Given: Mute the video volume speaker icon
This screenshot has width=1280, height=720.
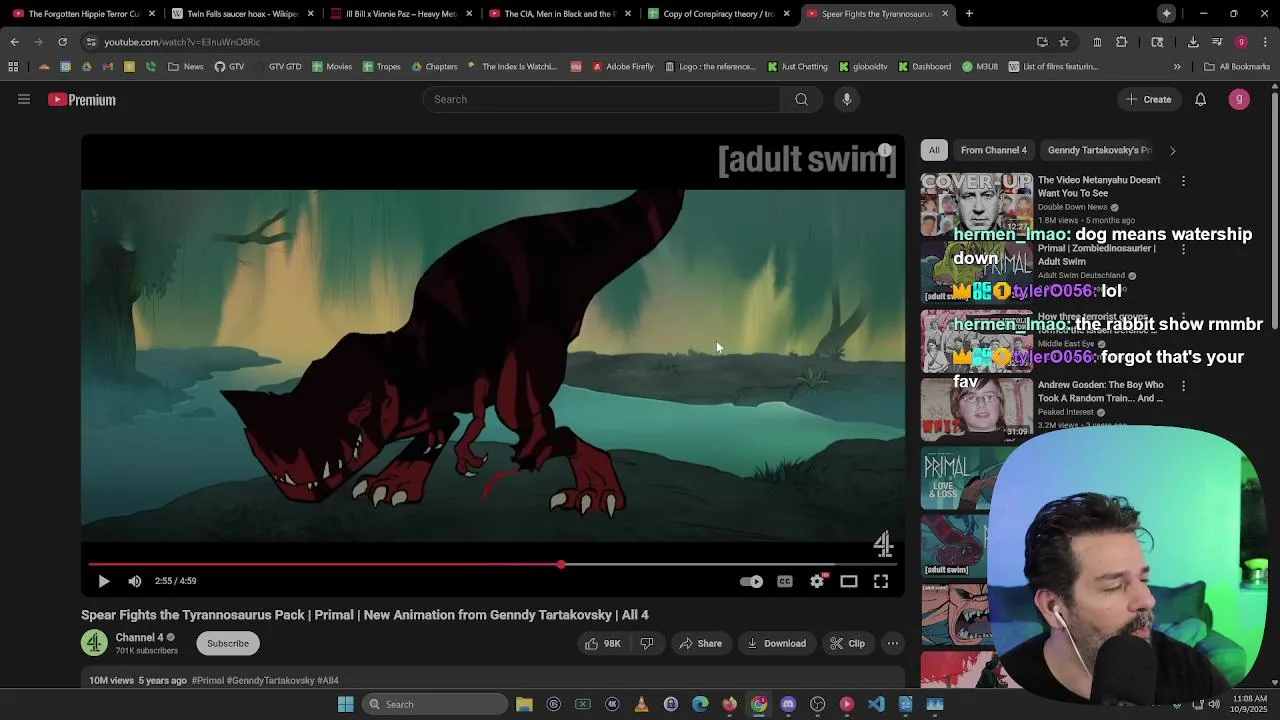Looking at the screenshot, I should click(x=135, y=581).
